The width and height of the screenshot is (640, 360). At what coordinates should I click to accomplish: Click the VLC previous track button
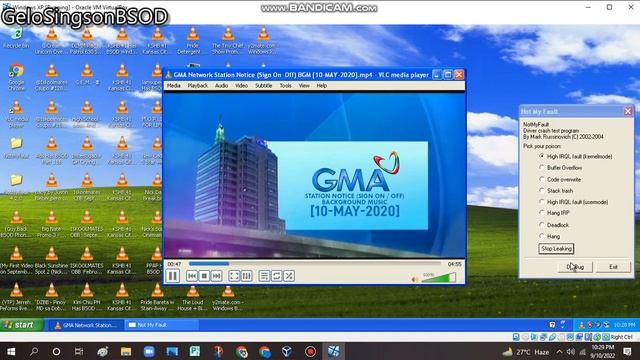192,276
